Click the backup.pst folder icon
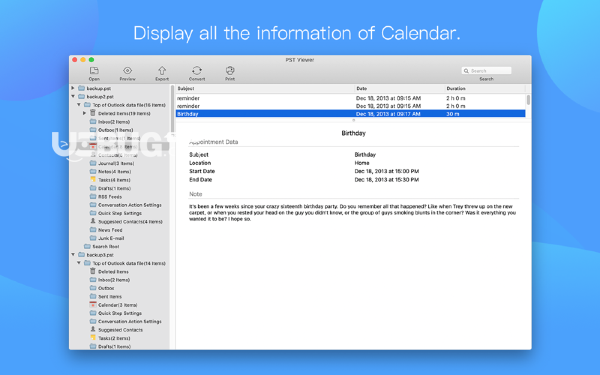This screenshot has height=375, width=600. pos(81,88)
